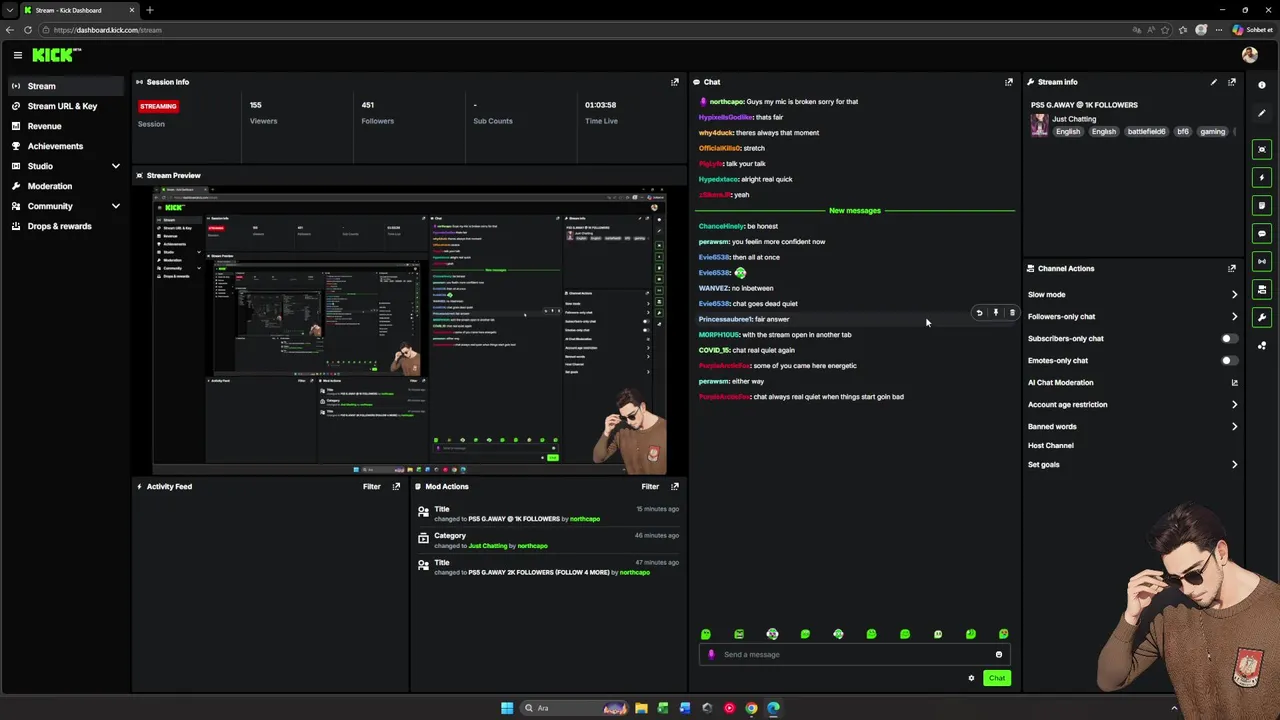Toggle the note widget icon in right rail
The height and width of the screenshot is (720, 1280).
[x=1261, y=205]
